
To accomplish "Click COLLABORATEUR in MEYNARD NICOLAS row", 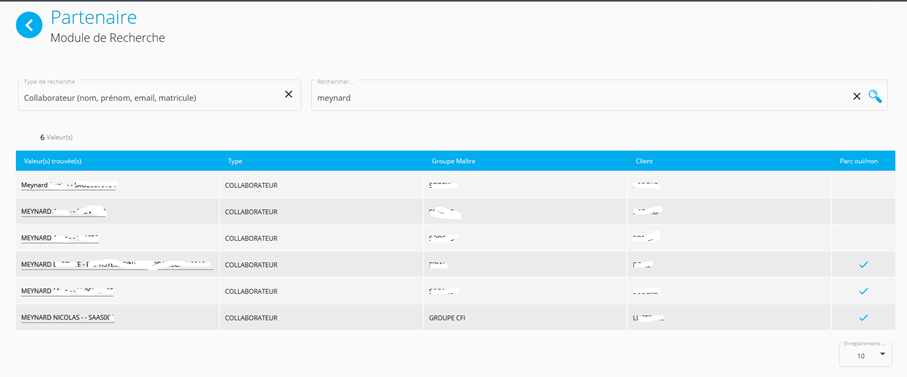I will pyautogui.click(x=251, y=317).
